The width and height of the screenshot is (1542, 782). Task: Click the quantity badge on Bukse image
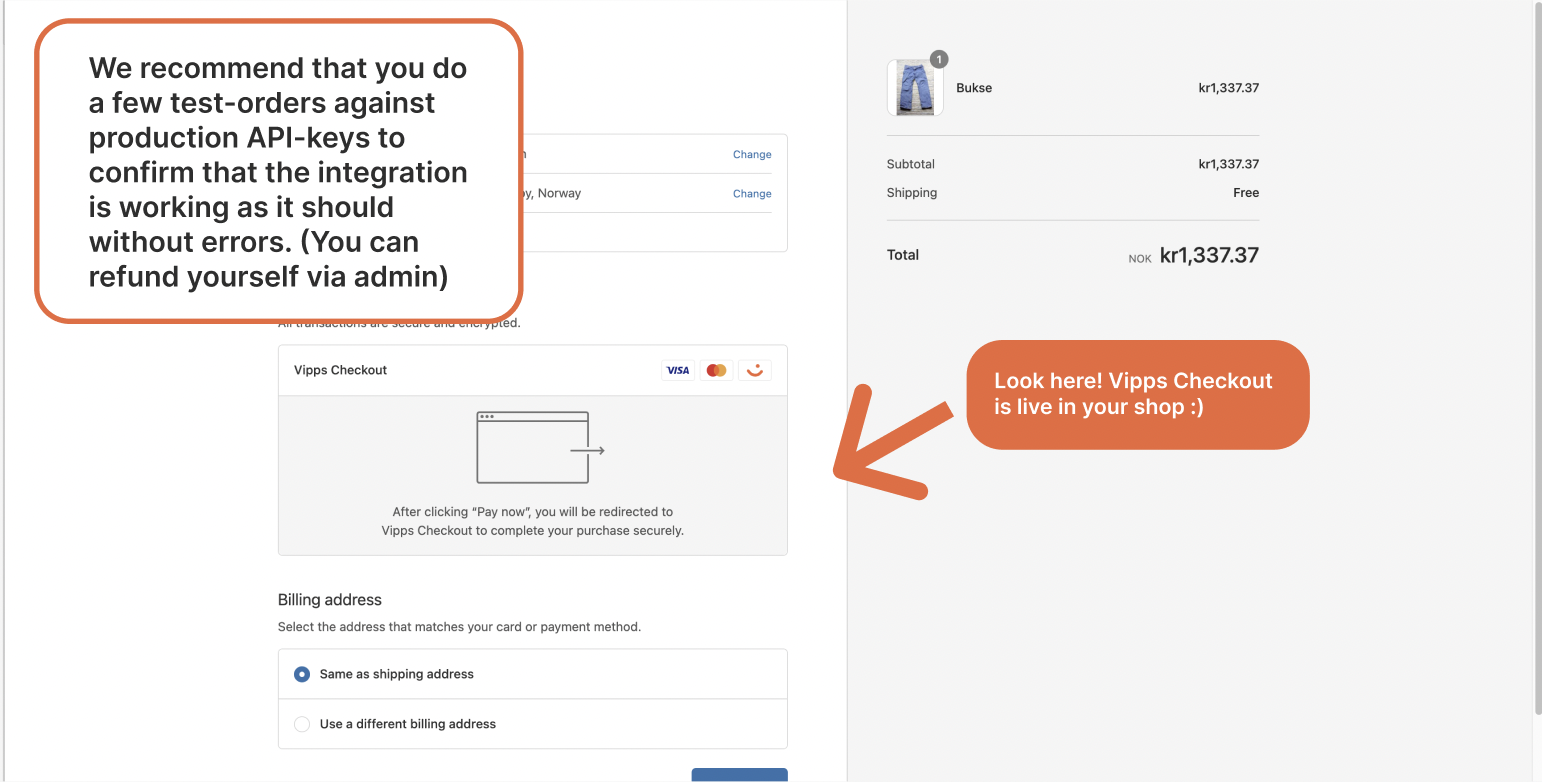(x=939, y=60)
